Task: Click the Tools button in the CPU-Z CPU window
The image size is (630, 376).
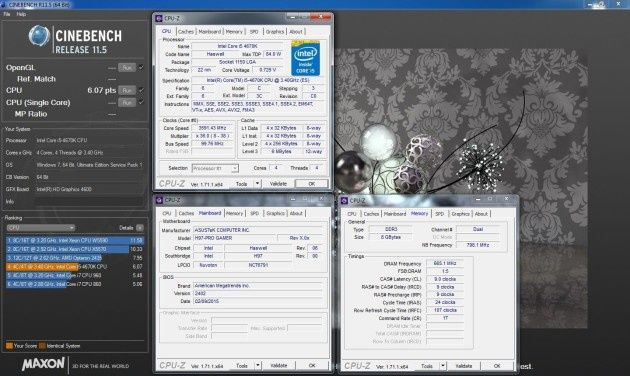Action: point(241,184)
